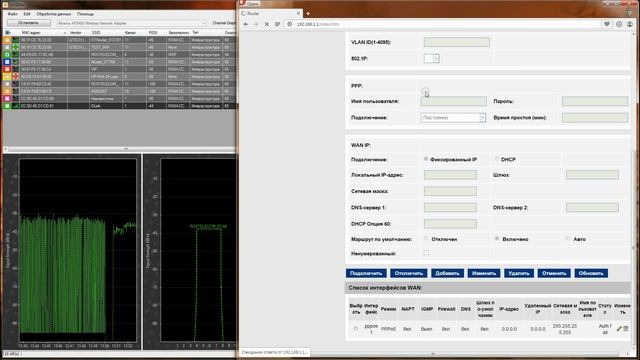Open Обработка данных menu

tap(53, 14)
